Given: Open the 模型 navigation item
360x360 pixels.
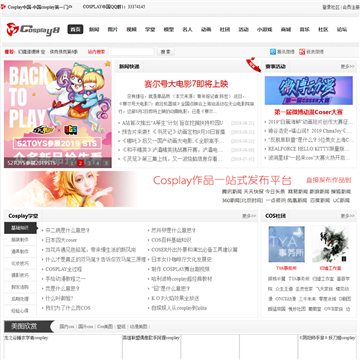Looking at the screenshot, I should coord(169,29).
